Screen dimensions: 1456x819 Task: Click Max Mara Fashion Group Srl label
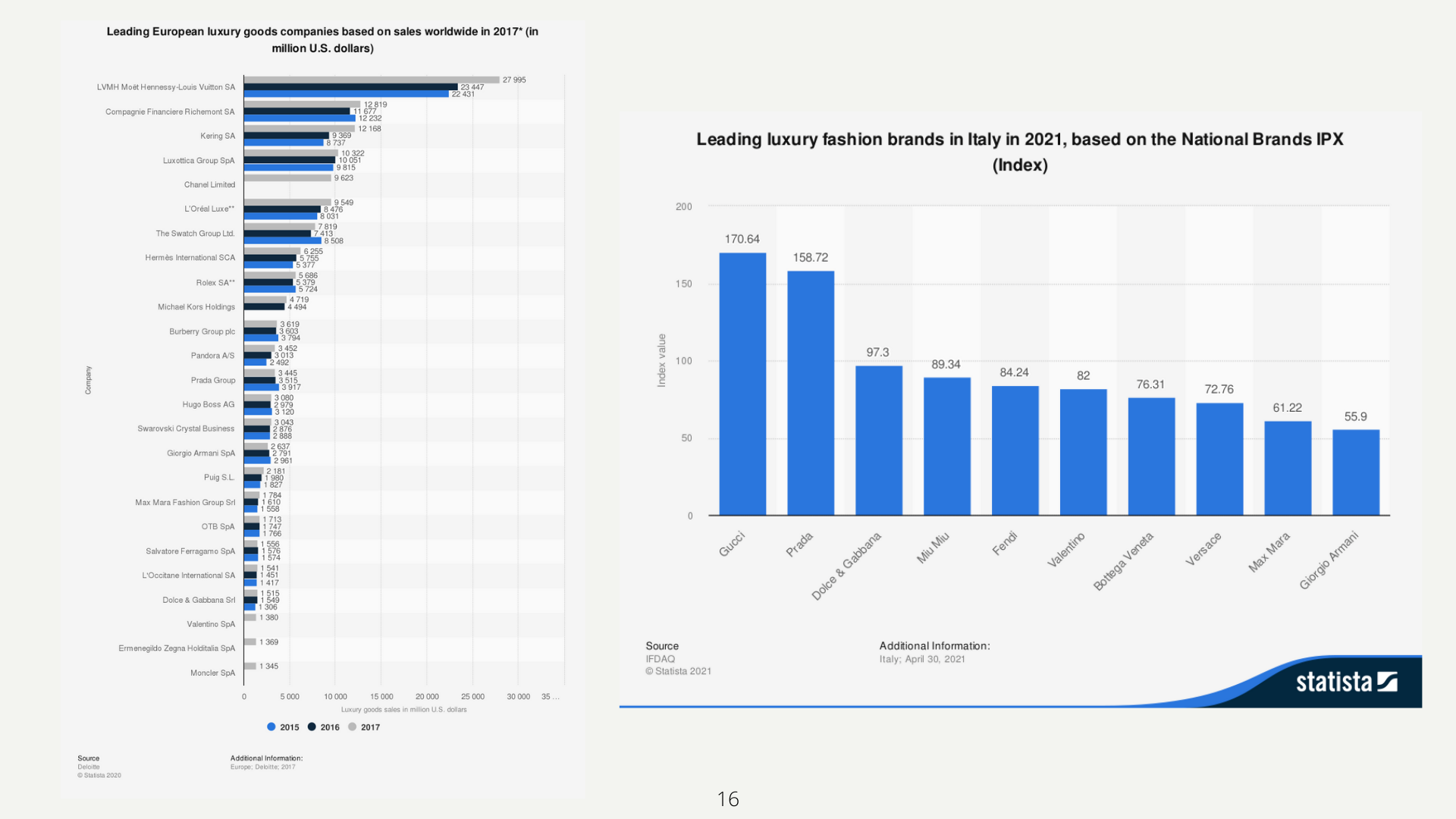click(185, 503)
